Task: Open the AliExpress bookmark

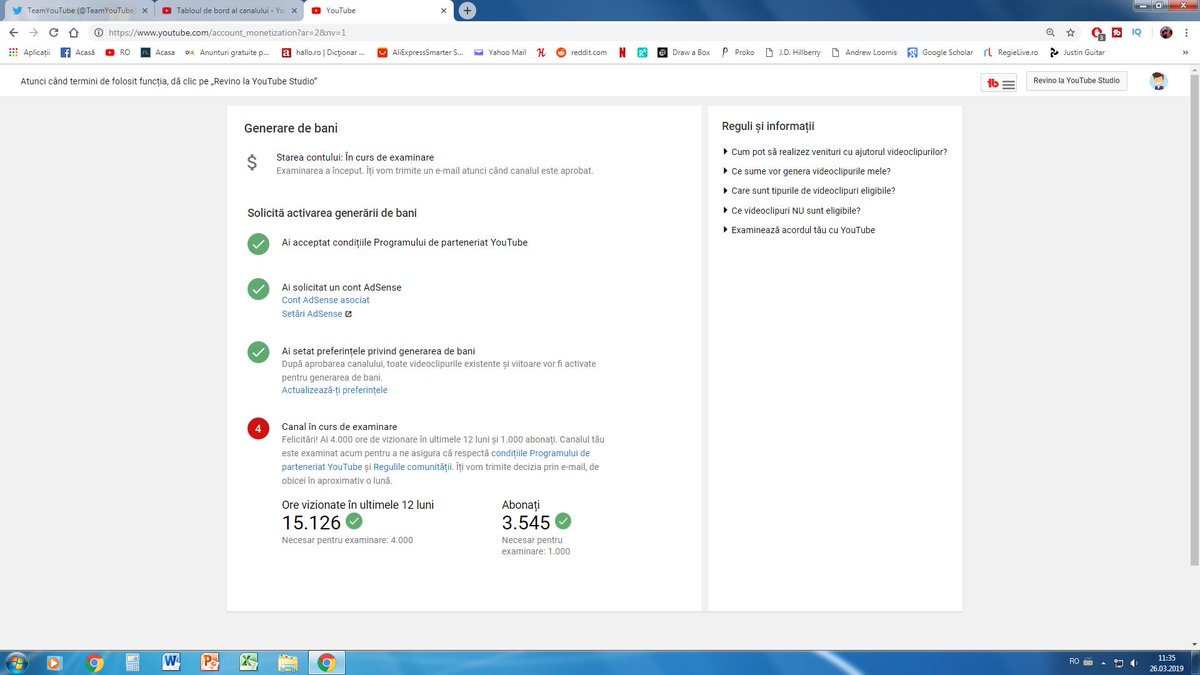Action: tap(420, 52)
